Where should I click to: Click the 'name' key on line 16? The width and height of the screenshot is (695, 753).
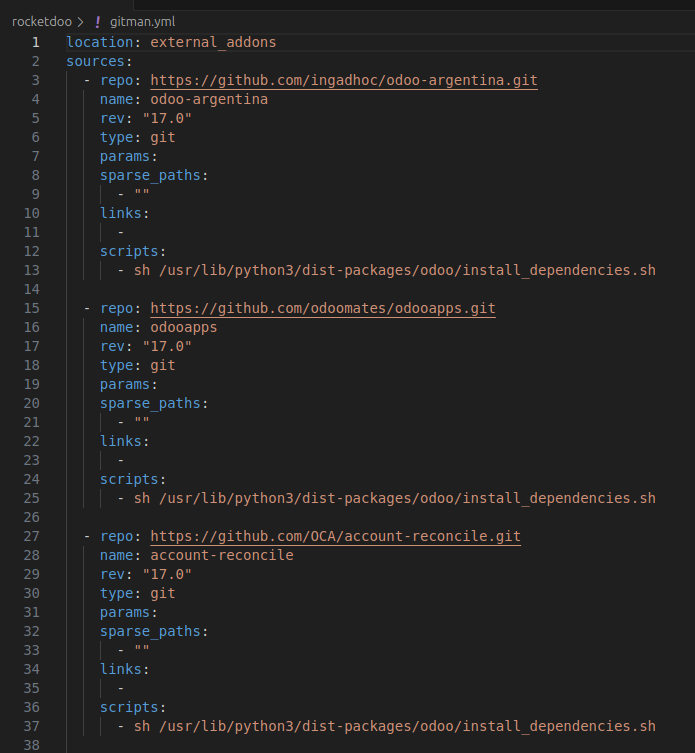(117, 328)
